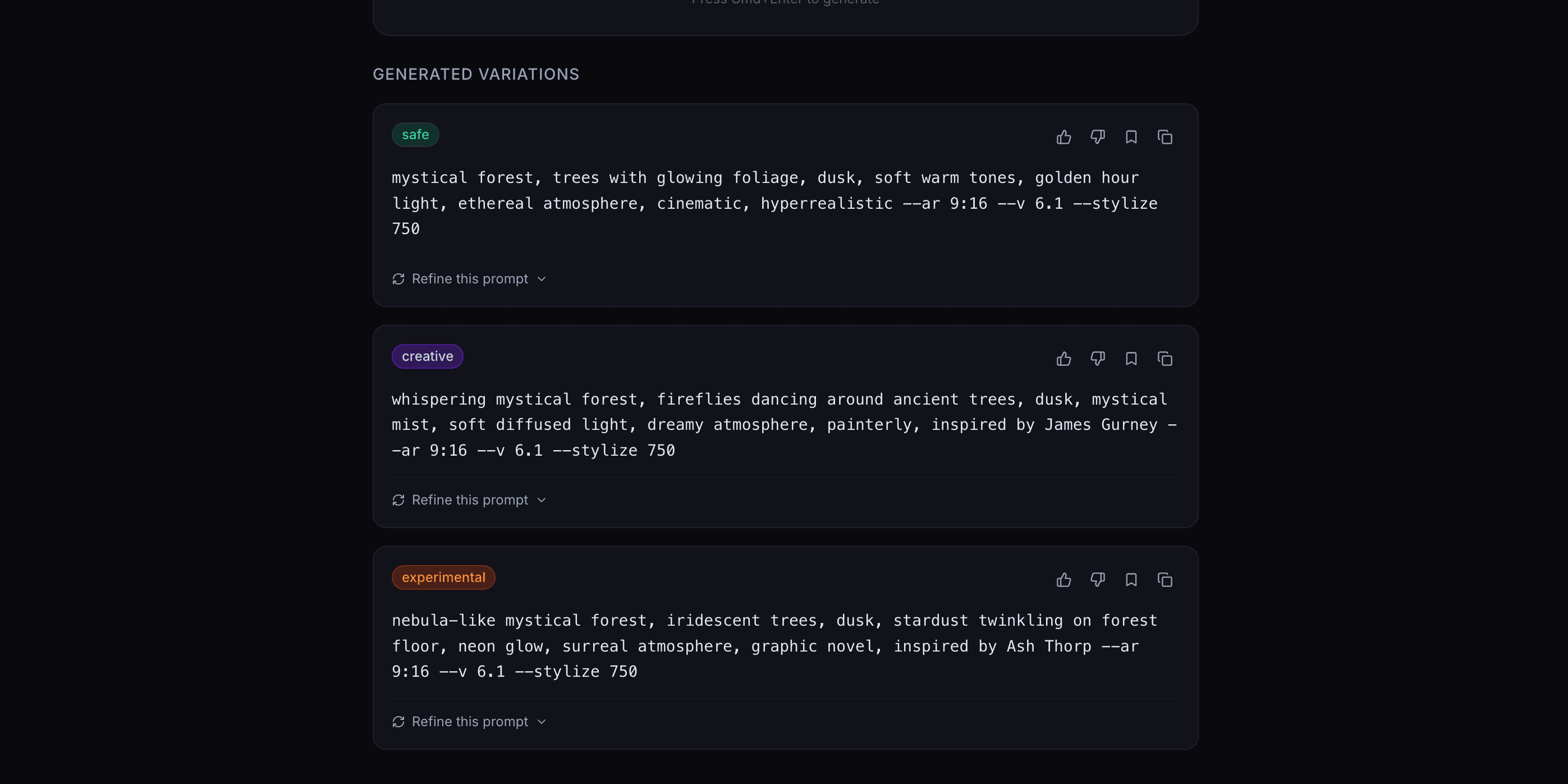Expand Refine this prompt under creative

pos(469,500)
